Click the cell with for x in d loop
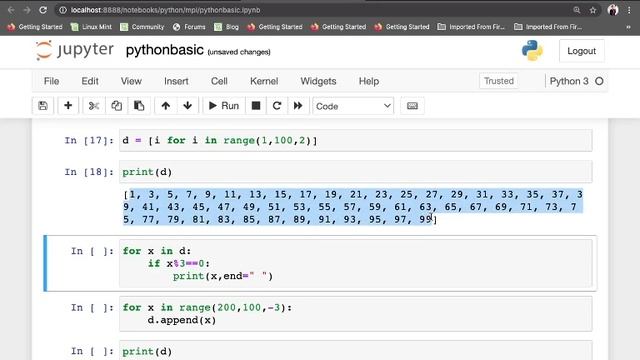Viewport: 640px width, 360px height. pos(356,263)
